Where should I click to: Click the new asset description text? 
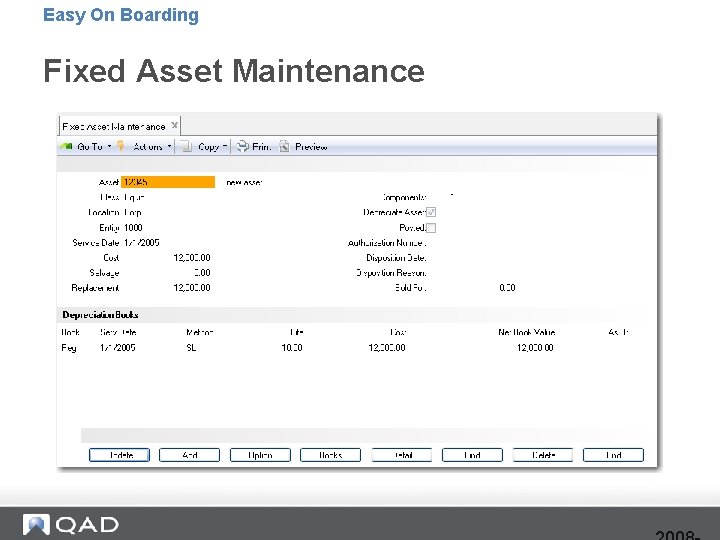coord(244,183)
